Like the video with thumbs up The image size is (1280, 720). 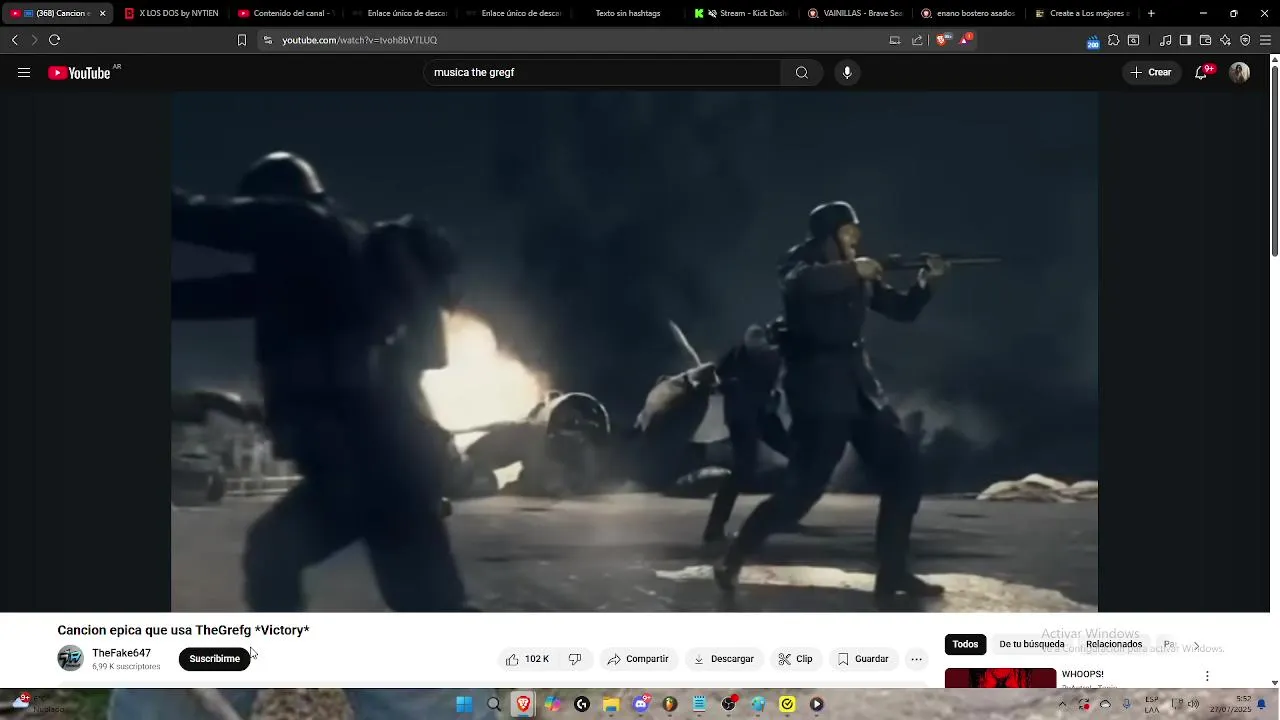[527, 659]
